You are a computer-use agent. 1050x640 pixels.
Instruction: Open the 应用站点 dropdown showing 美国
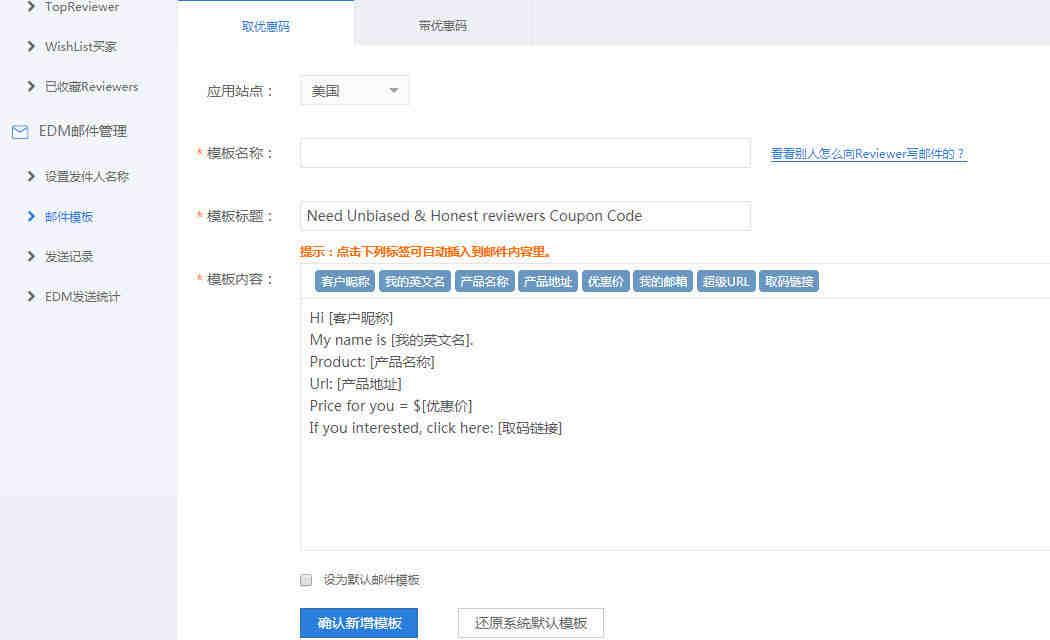click(354, 91)
